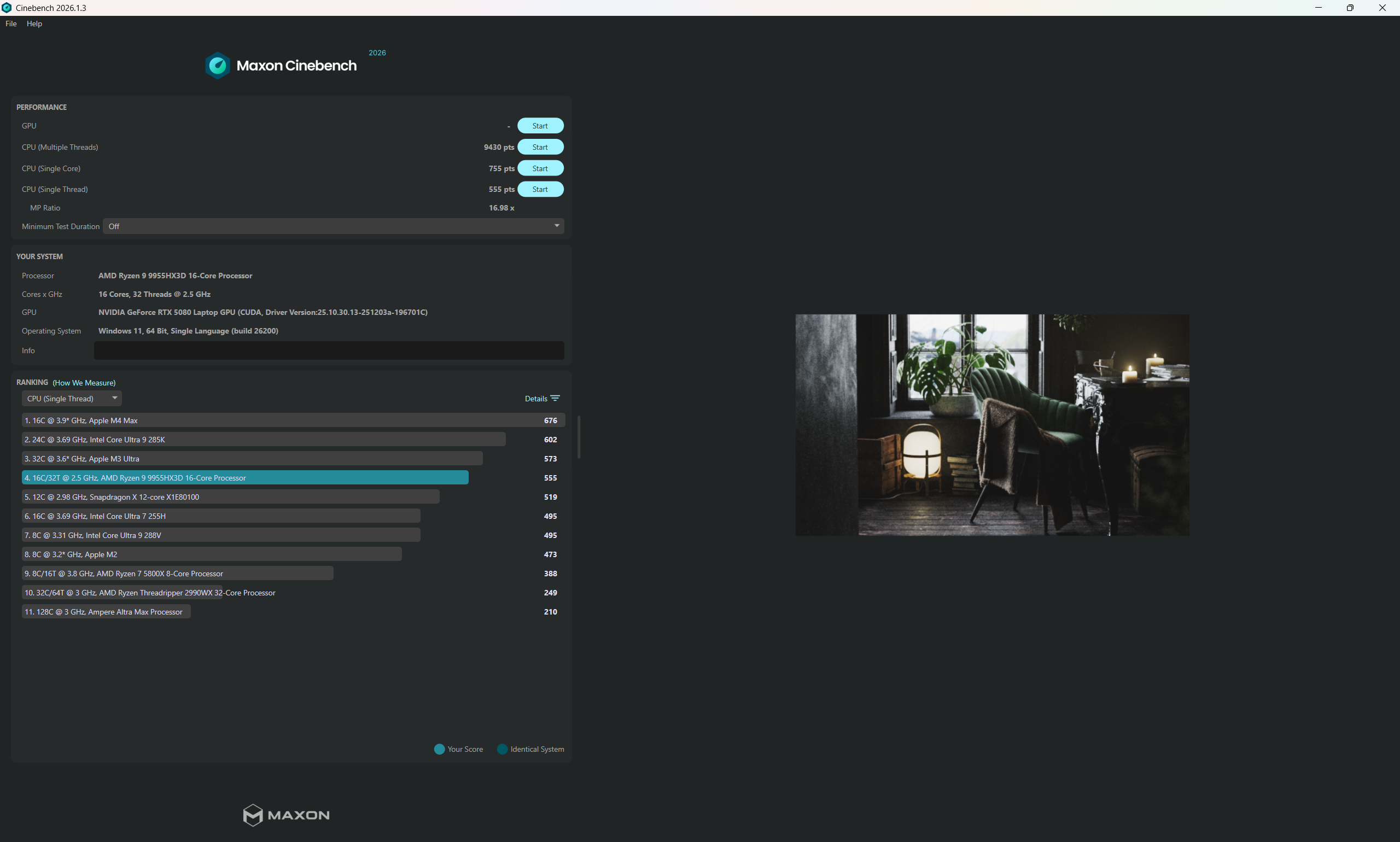Click the Maxon logo at the bottom
This screenshot has height=842, width=1400.
286,815
